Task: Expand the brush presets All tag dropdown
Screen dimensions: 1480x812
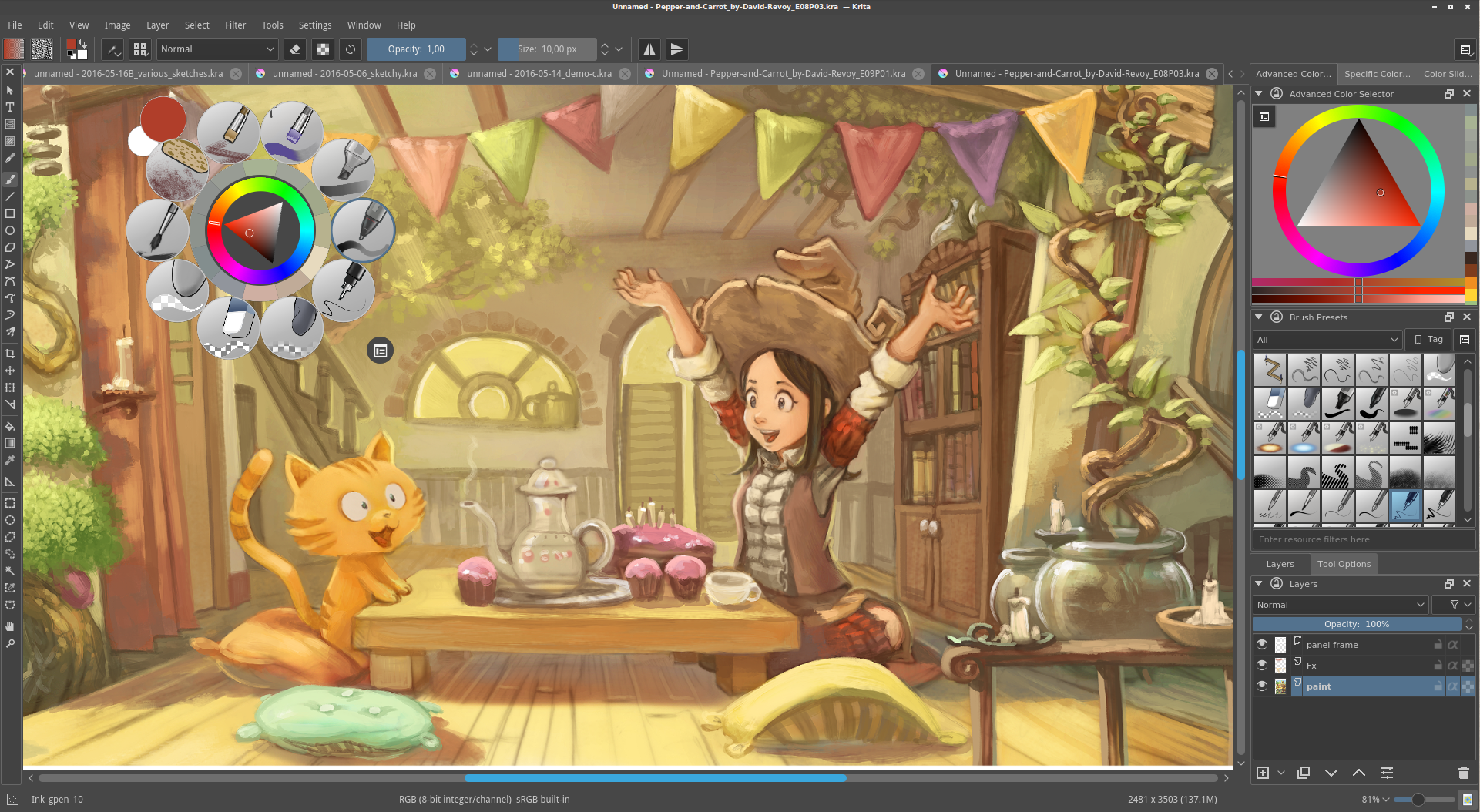Action: pos(1327,340)
